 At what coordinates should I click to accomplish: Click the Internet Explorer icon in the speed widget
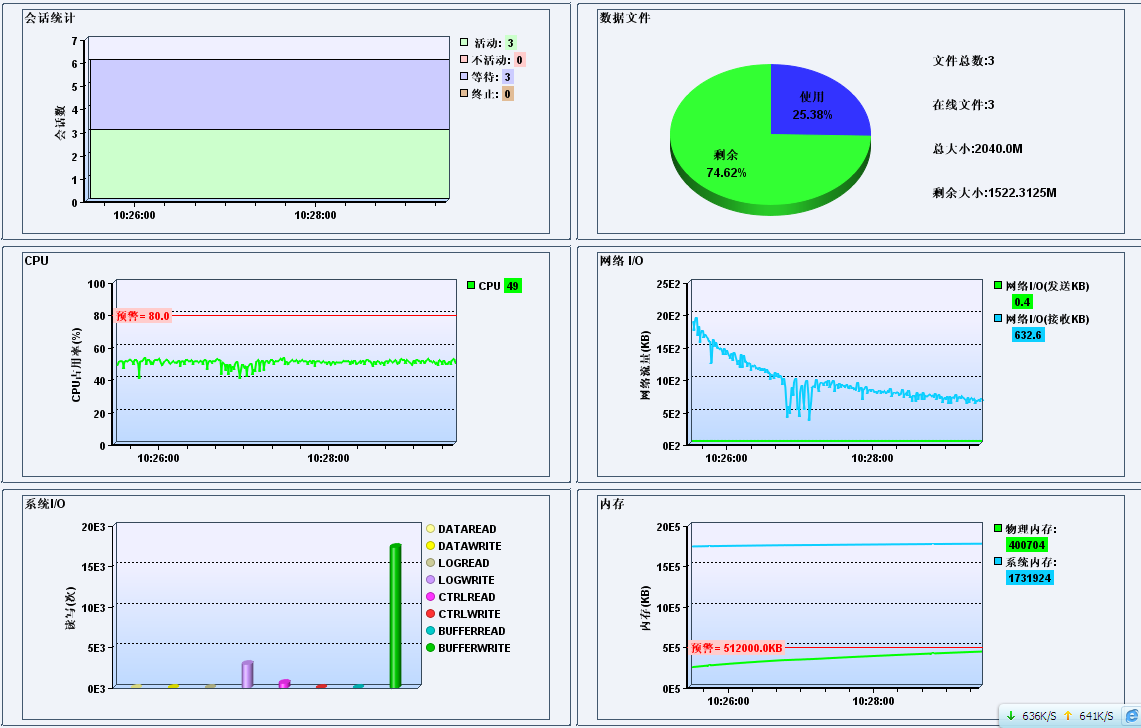click(1130, 716)
